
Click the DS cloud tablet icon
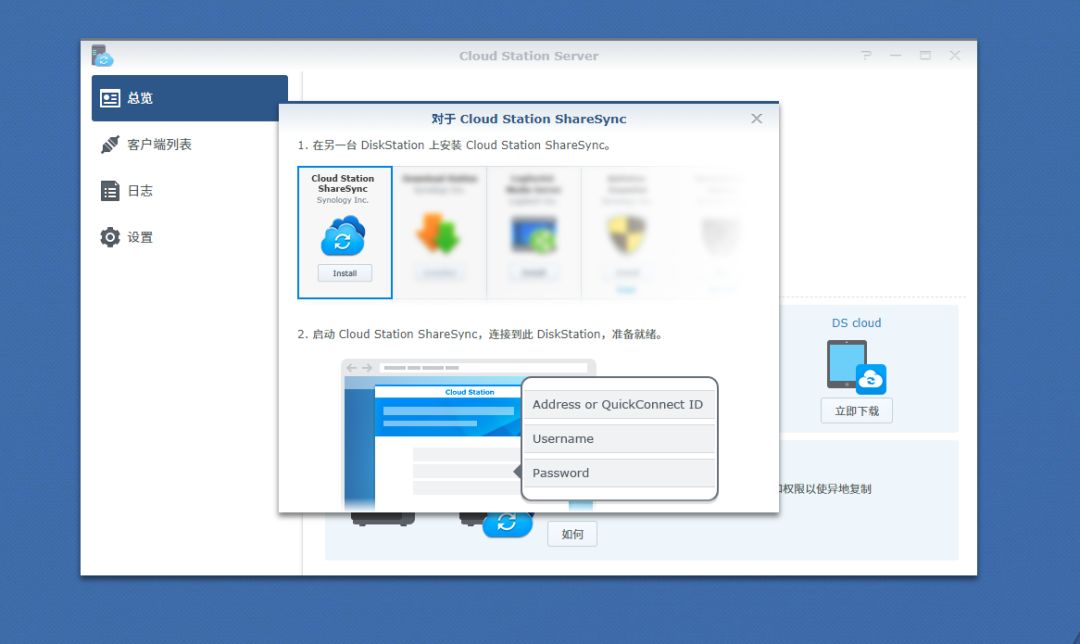[x=855, y=366]
